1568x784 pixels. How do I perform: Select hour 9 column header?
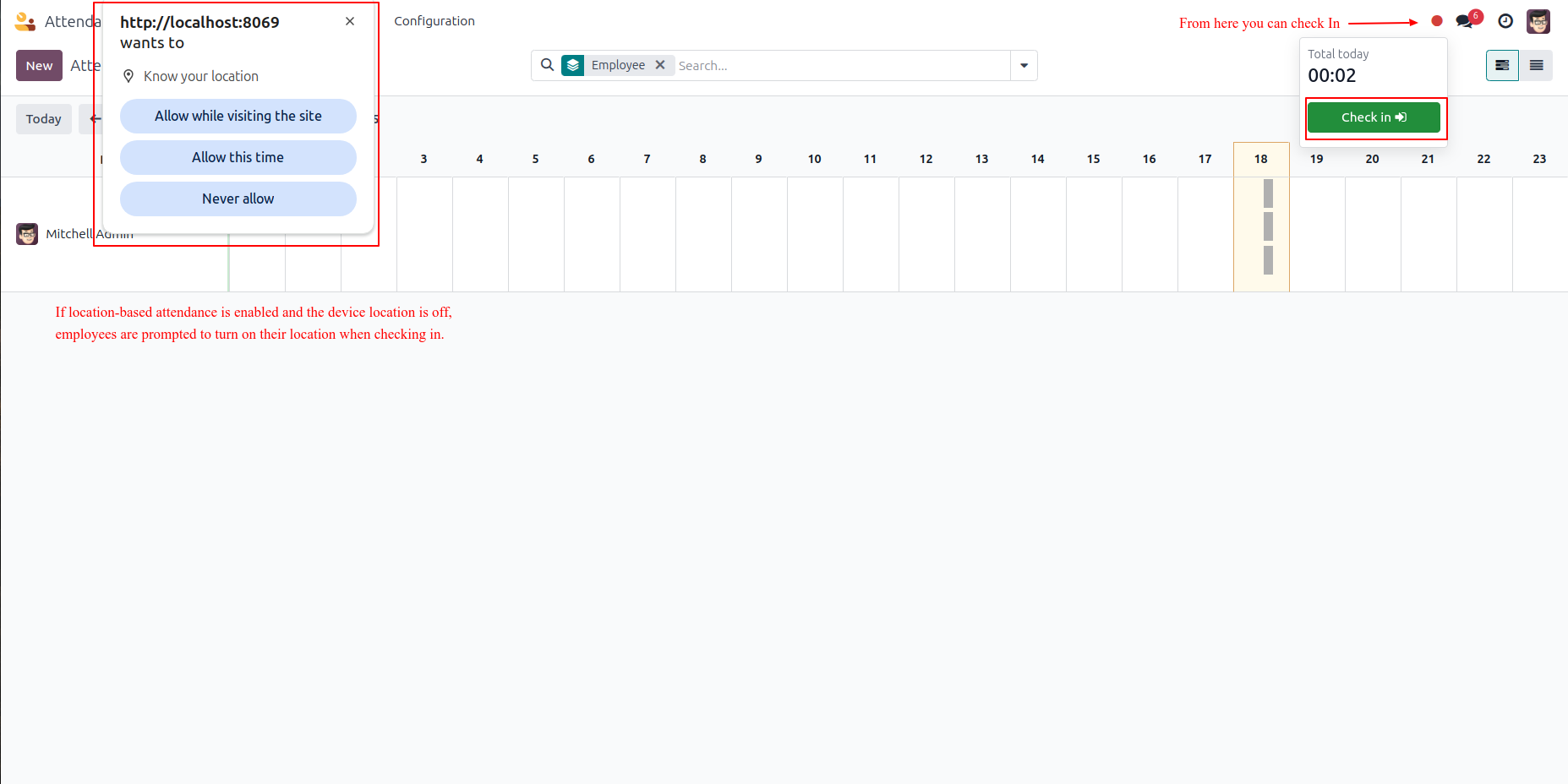[759, 159]
